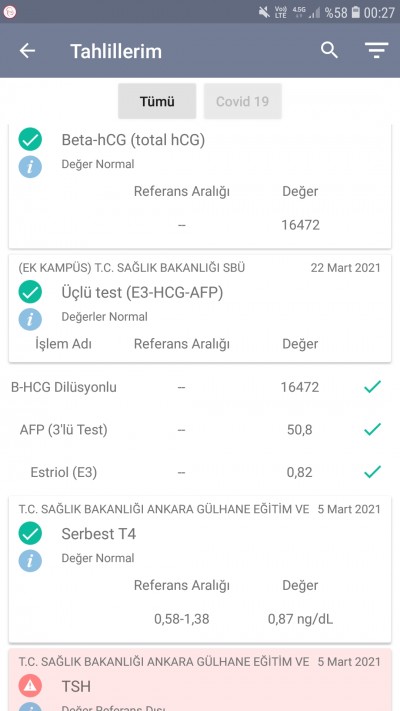The height and width of the screenshot is (711, 400).
Task: Open the Üçlü test (E3-HCG-AFP) result title
Action: pyautogui.click(x=142, y=293)
